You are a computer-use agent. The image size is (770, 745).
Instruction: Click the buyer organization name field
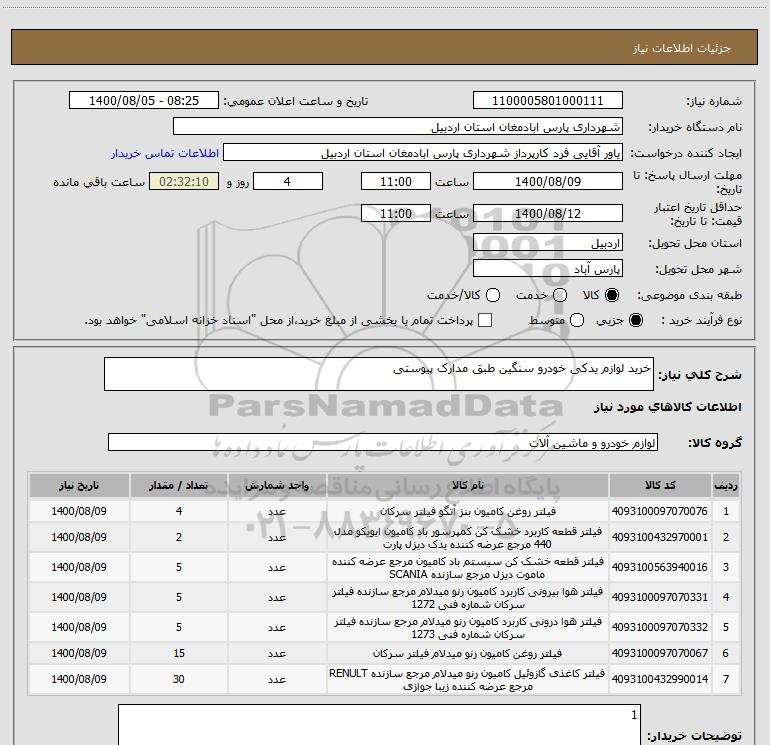398,127
